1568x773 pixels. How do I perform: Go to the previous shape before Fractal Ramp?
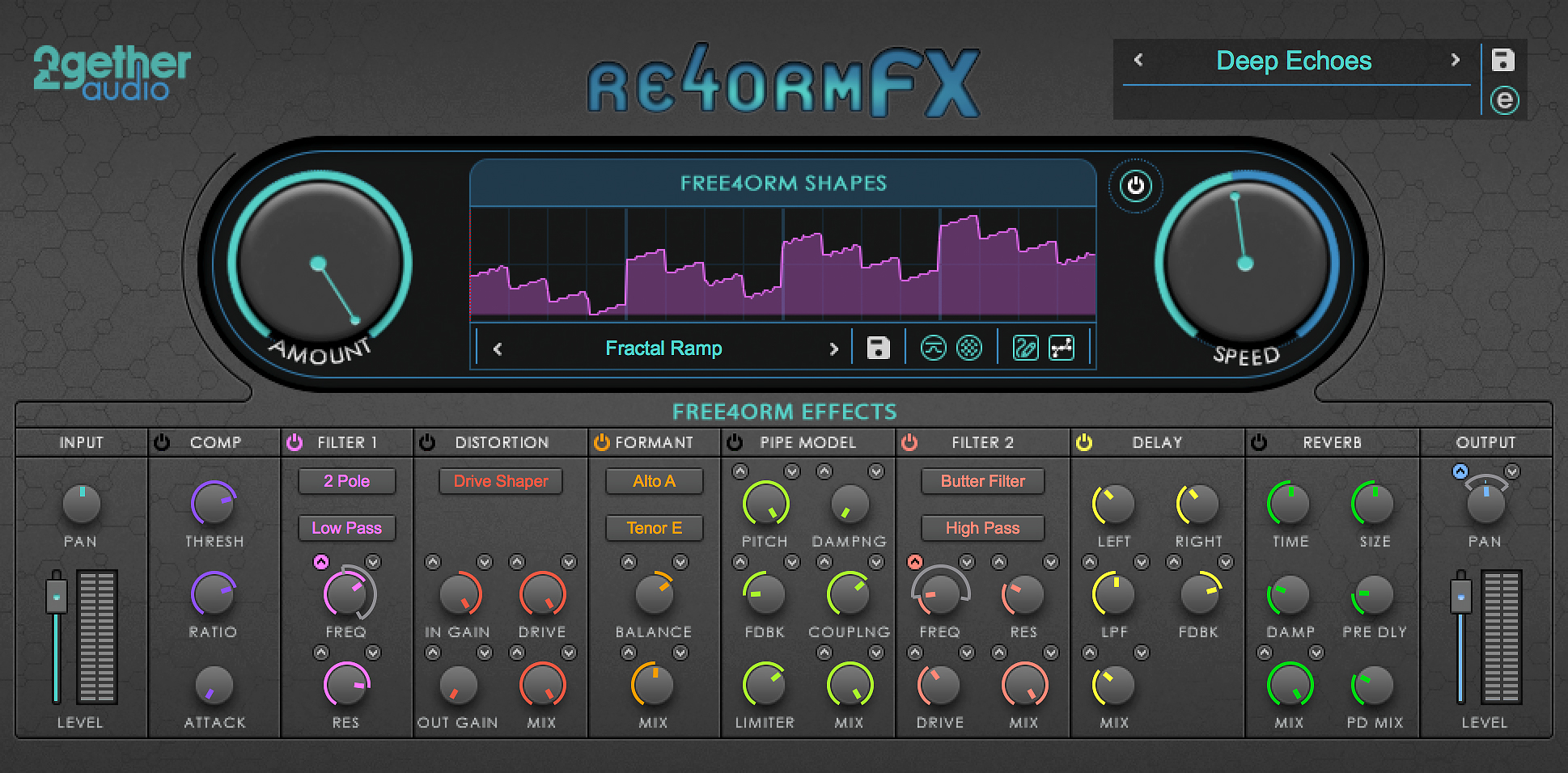(498, 348)
